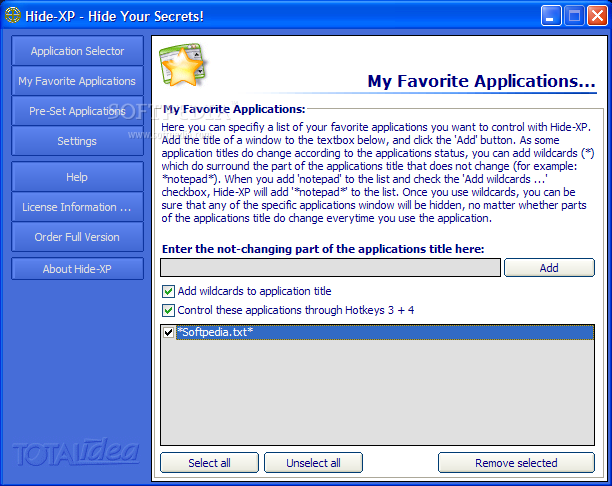Viewport: 612px width, 486px height.
Task: Focus the application title text field
Action: pyautogui.click(x=330, y=268)
